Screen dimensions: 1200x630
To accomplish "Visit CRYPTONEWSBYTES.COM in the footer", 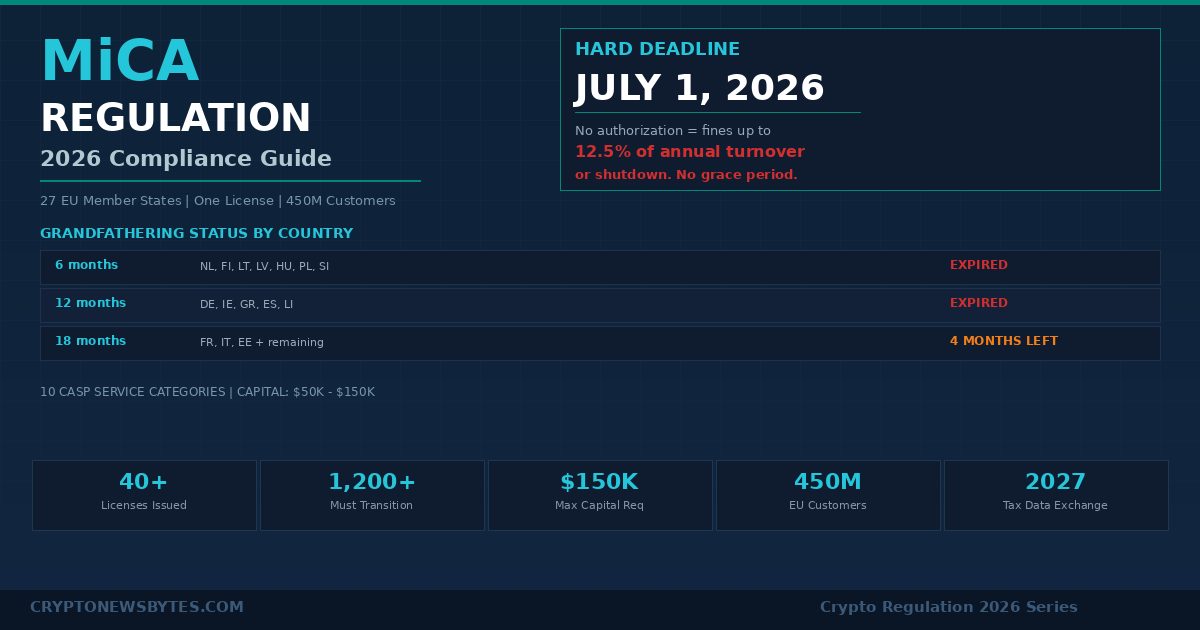I will 137,607.
